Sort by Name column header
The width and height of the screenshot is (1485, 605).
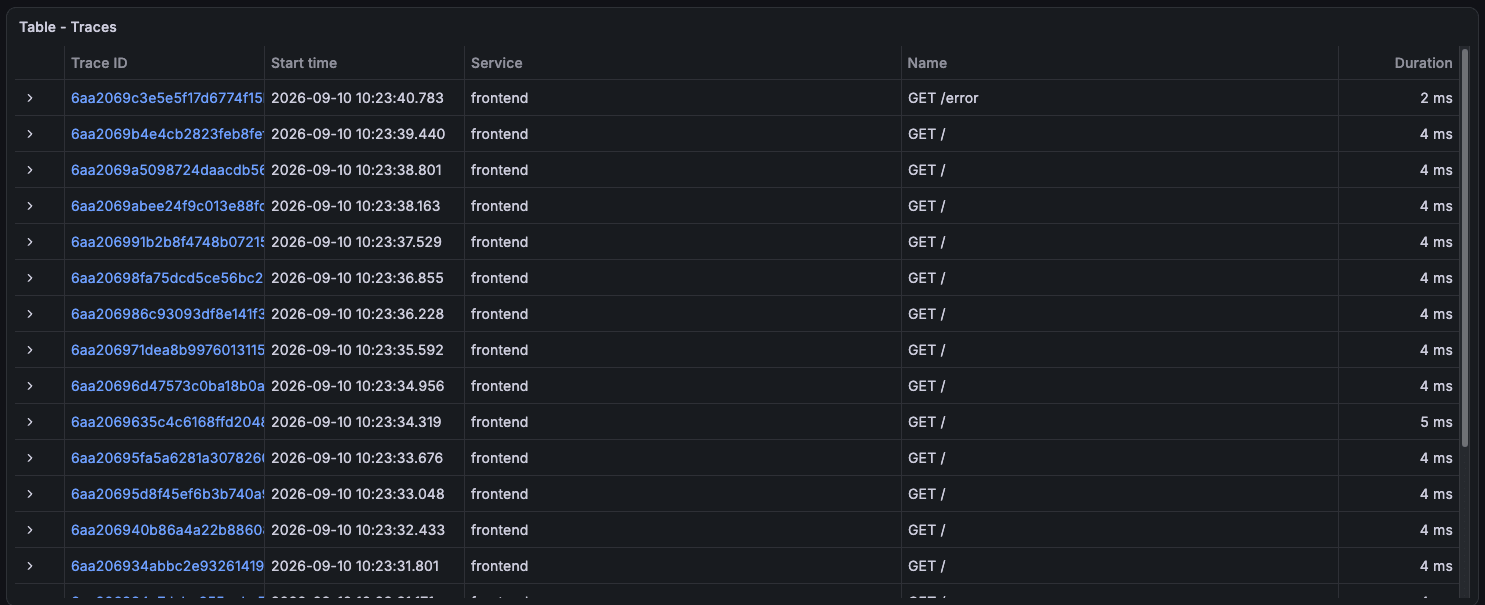point(927,63)
